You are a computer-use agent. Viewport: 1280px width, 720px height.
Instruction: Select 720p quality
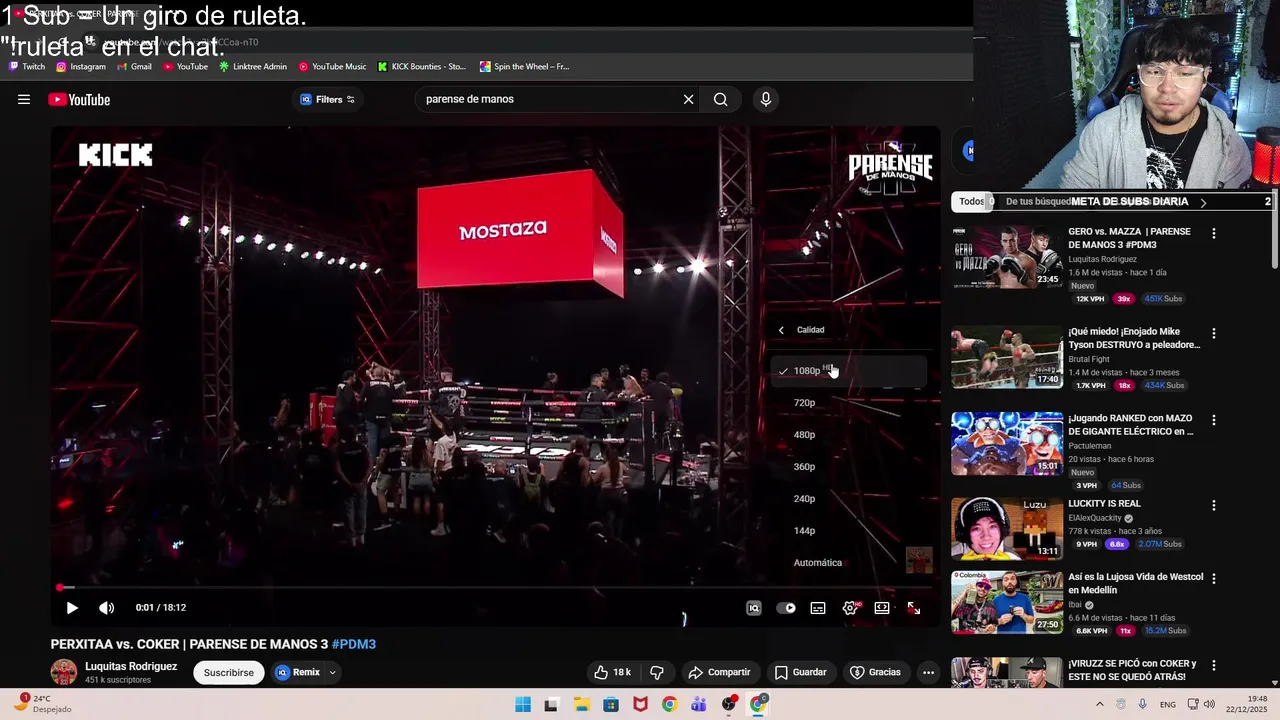click(848, 403)
